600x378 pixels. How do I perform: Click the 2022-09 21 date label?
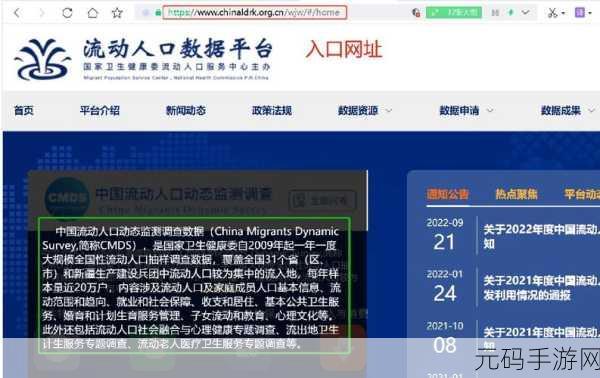tap(445, 236)
